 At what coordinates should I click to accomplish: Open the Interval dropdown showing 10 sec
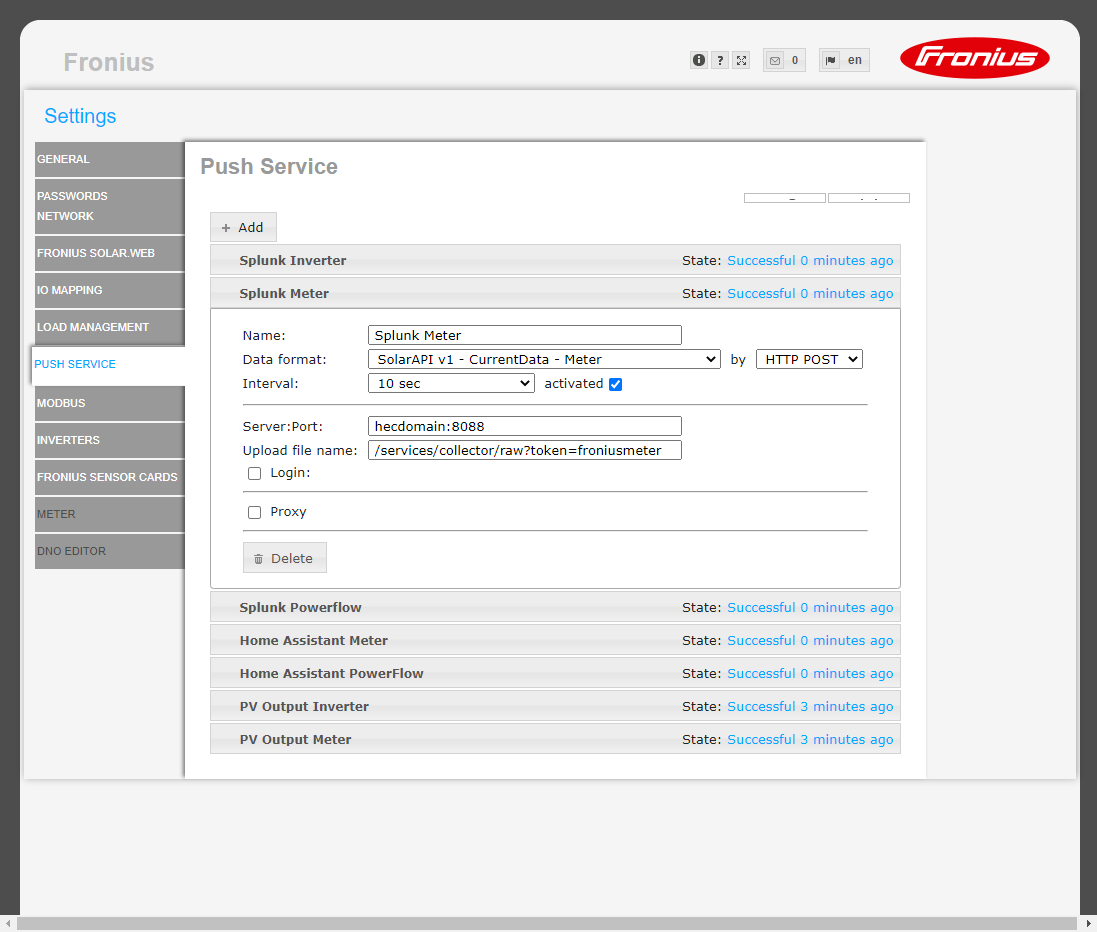451,383
